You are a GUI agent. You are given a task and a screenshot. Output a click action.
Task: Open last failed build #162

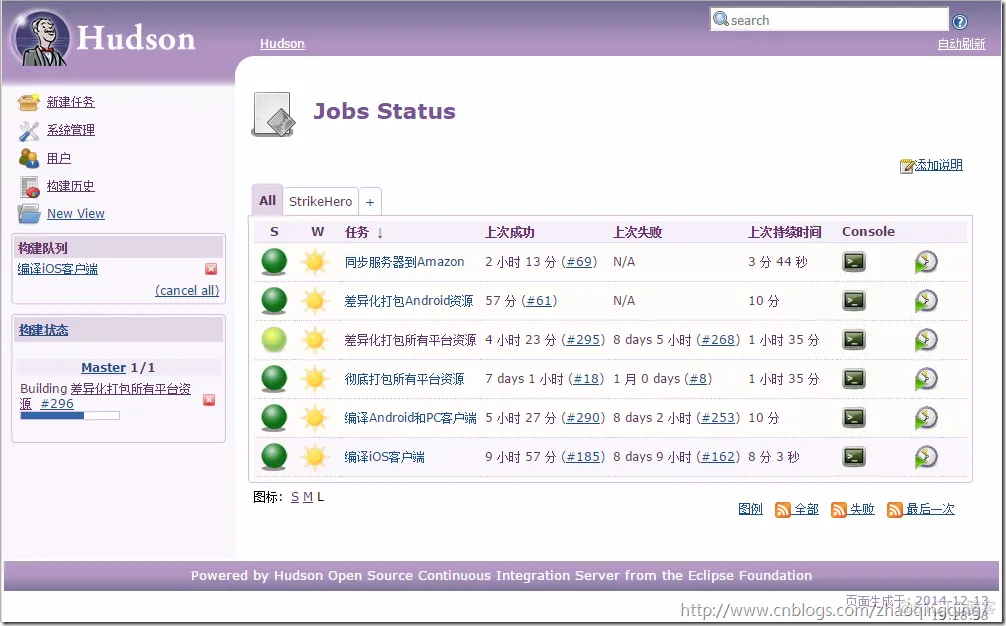719,457
